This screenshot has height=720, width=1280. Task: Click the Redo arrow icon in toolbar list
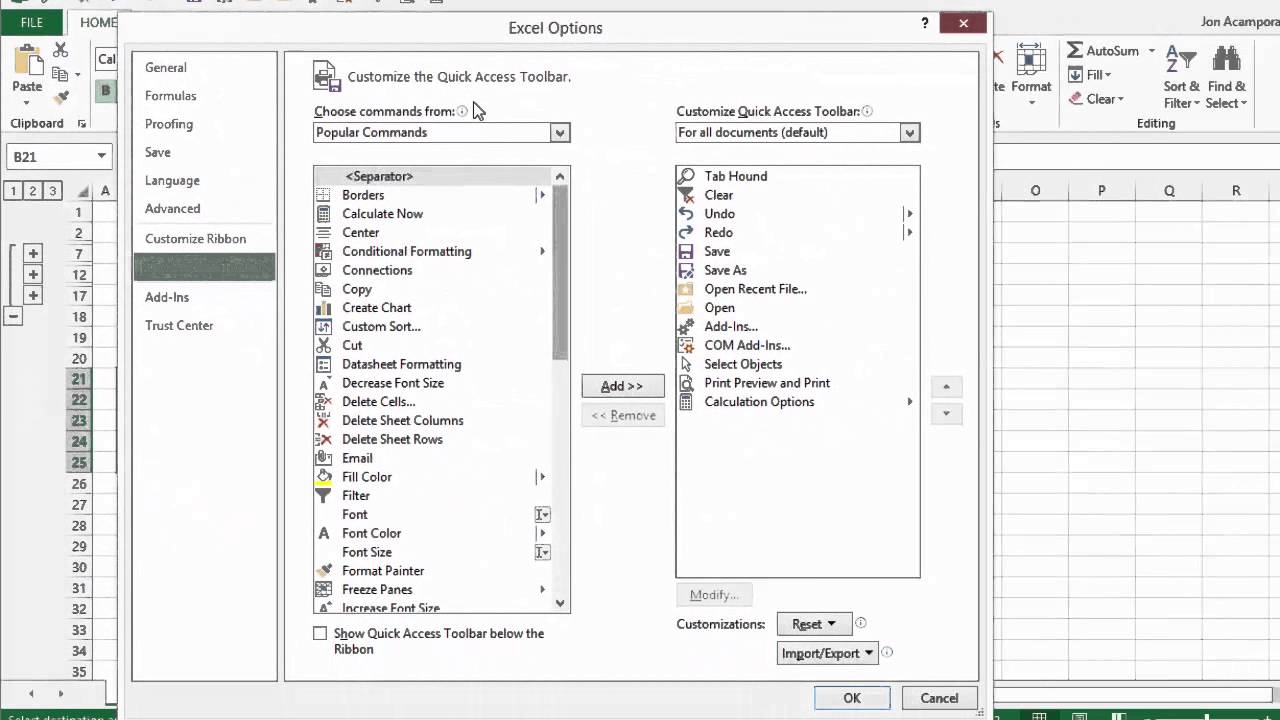(686, 232)
